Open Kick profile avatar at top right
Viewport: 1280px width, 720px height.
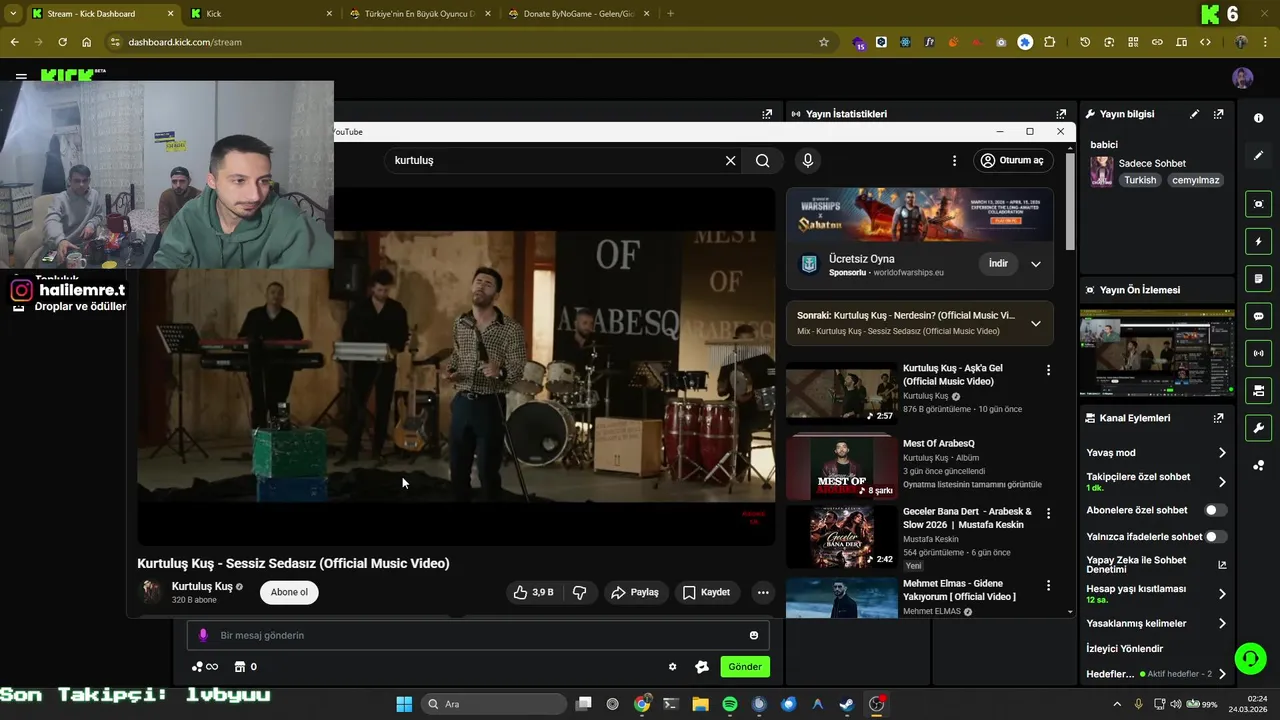(1243, 78)
